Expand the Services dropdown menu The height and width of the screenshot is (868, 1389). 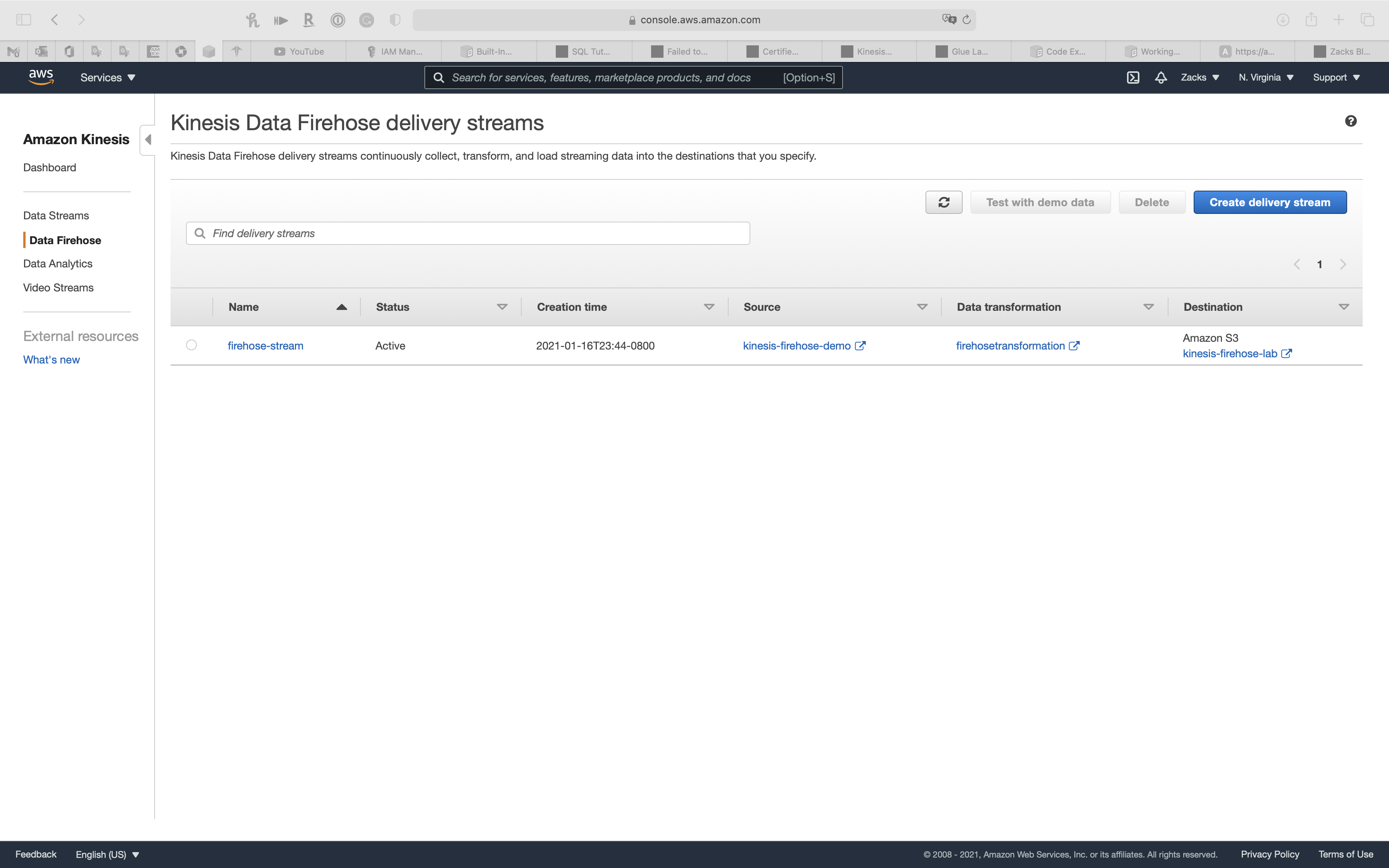coord(108,77)
